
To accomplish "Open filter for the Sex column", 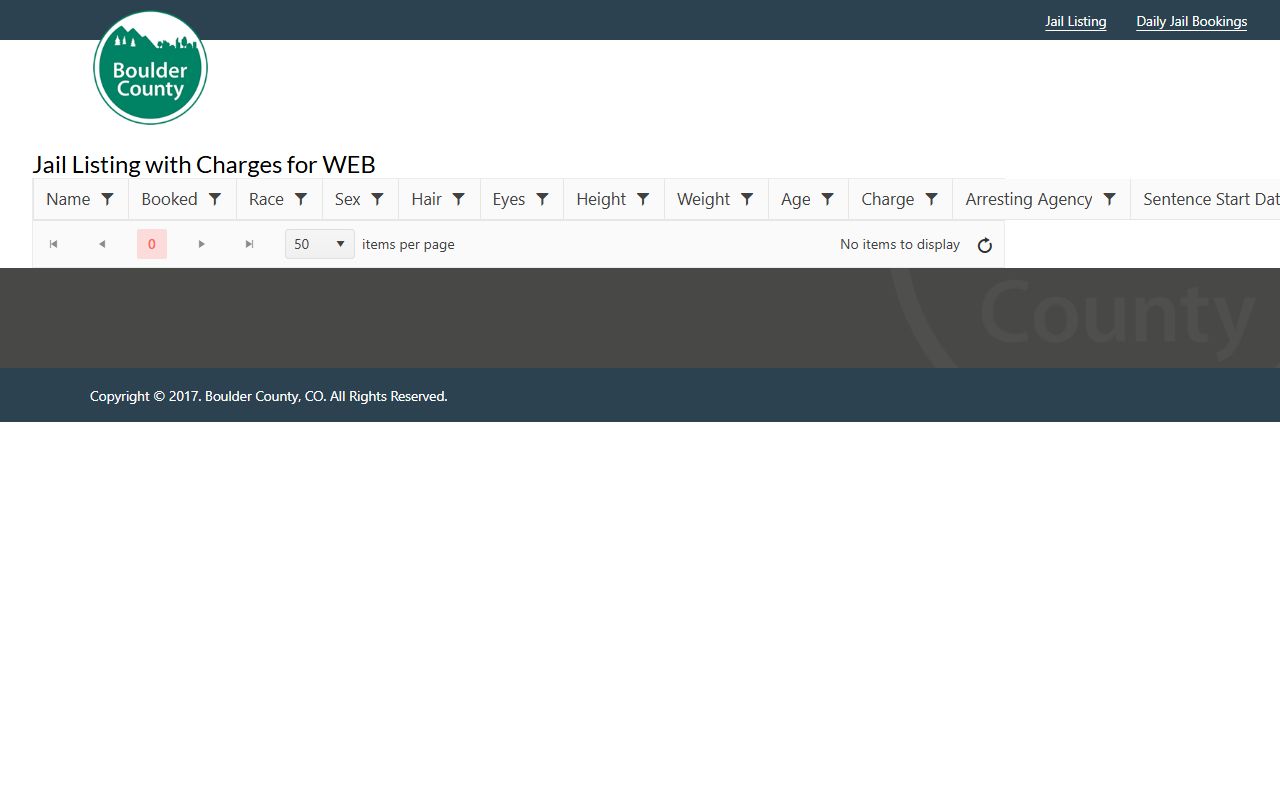I will (x=378, y=199).
